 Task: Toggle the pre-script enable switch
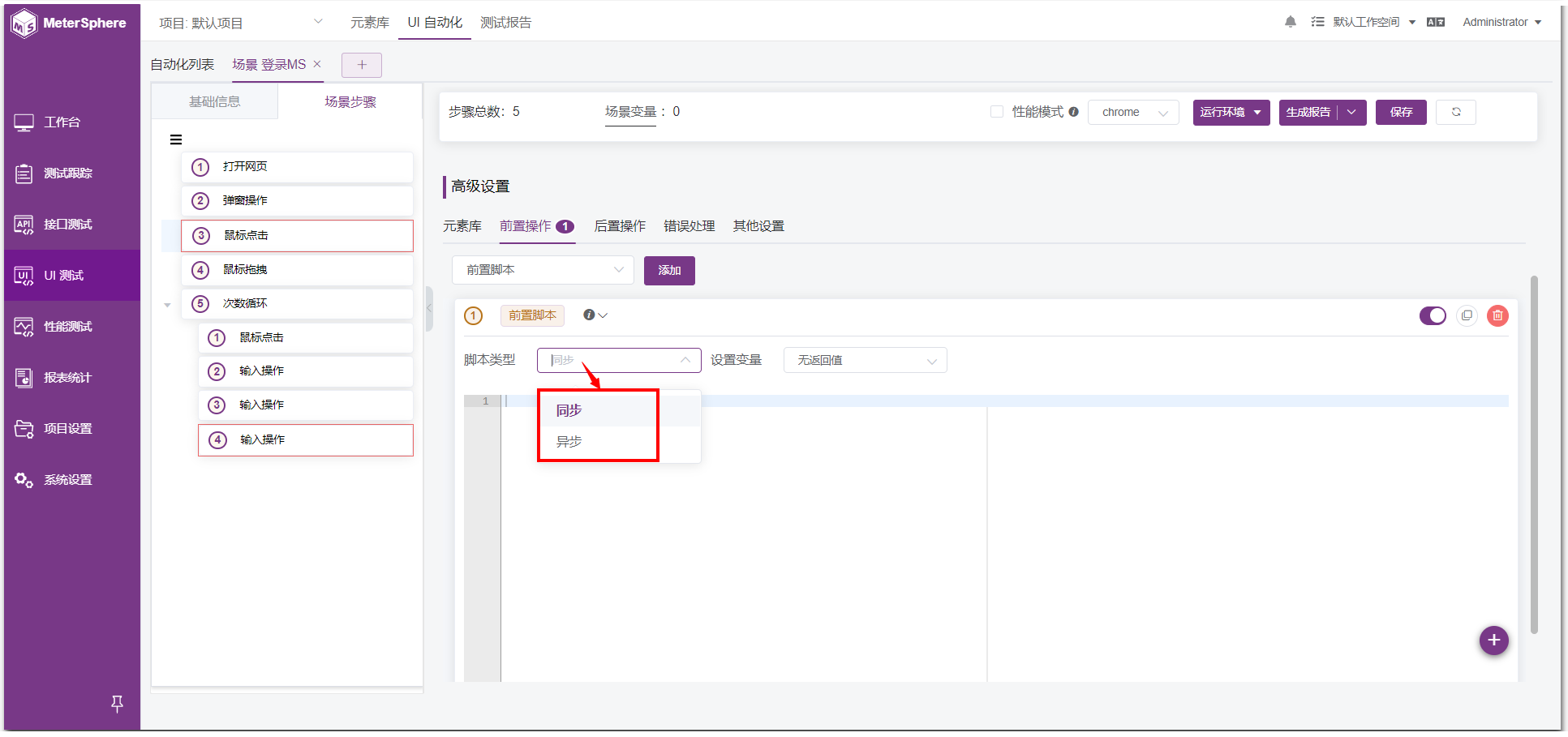pyautogui.click(x=1433, y=315)
